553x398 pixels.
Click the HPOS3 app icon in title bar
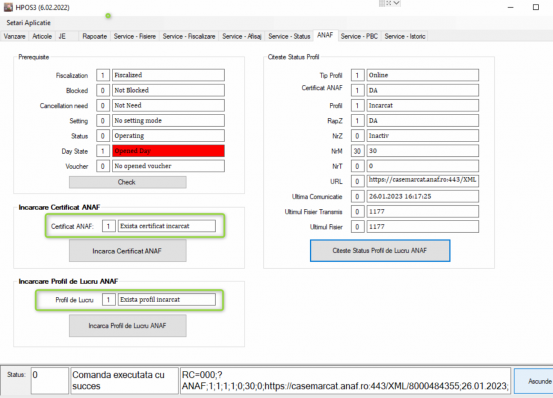pyautogui.click(x=8, y=7)
